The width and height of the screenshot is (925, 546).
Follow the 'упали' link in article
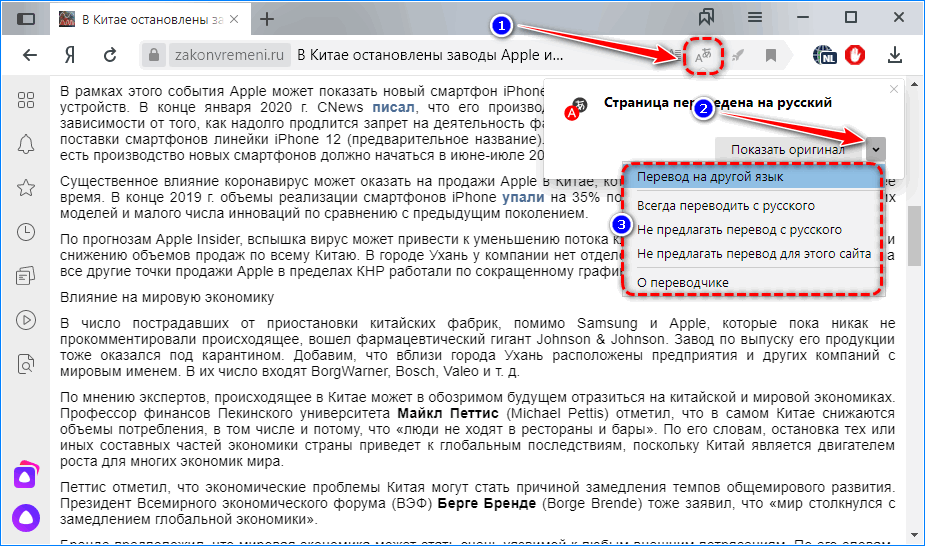pos(523,197)
